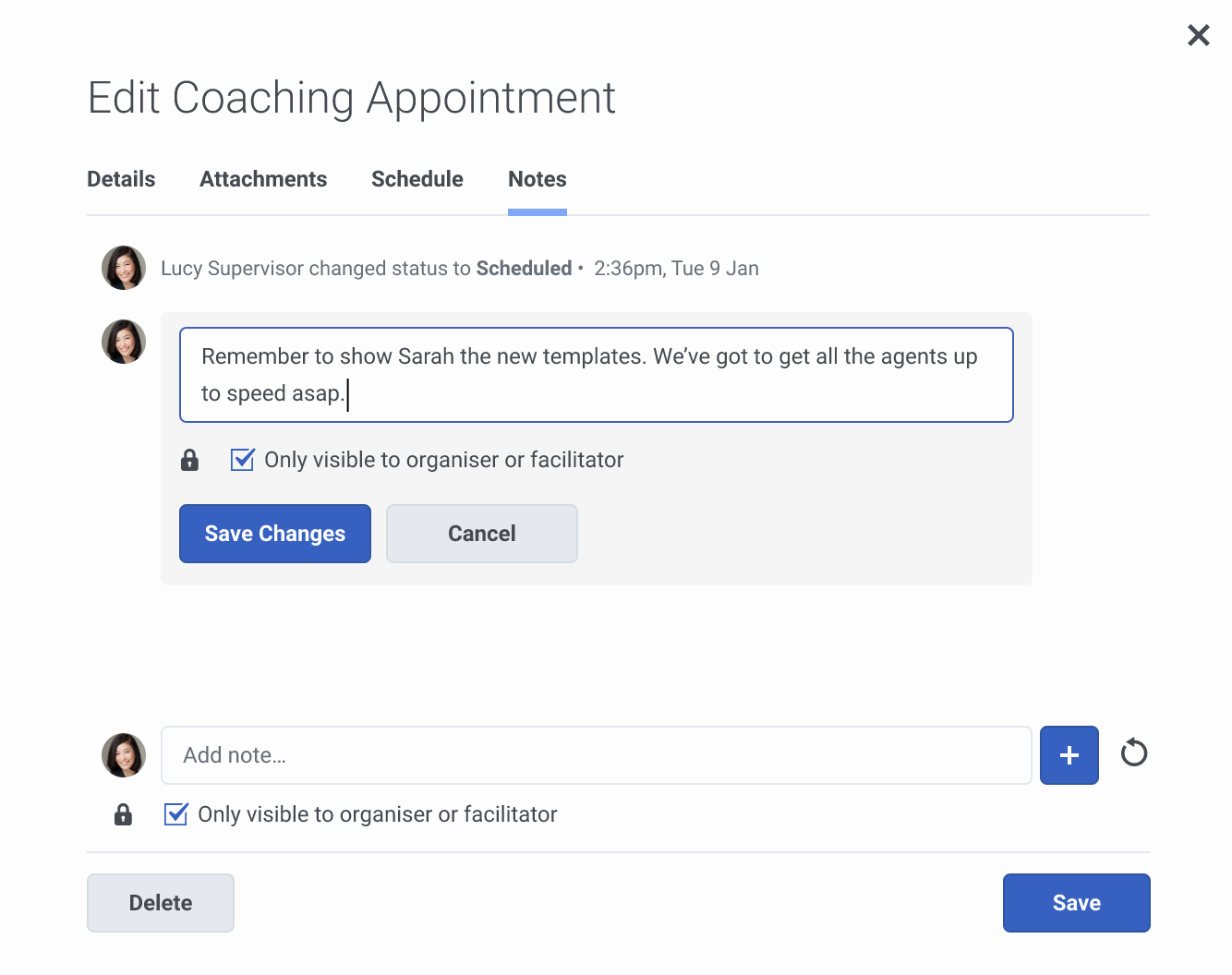The height and width of the screenshot is (975, 1232).
Task: Click the lock icon below Add note field
Action: 123,814
